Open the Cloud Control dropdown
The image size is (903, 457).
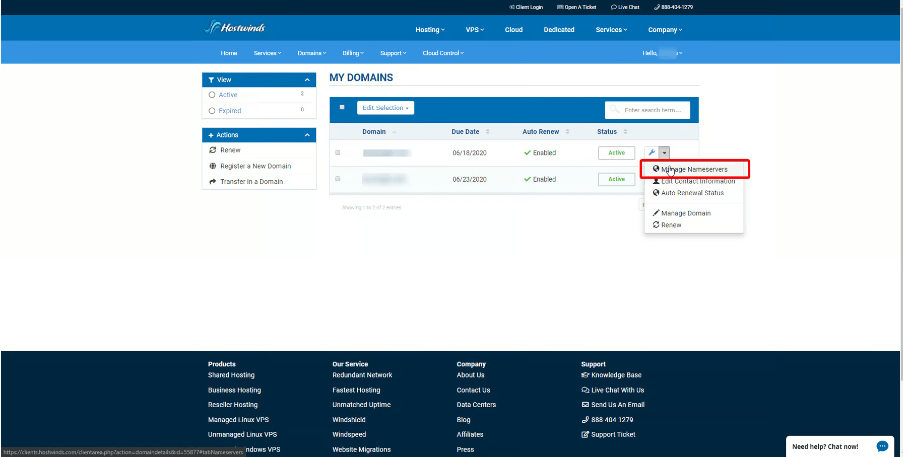[x=443, y=53]
